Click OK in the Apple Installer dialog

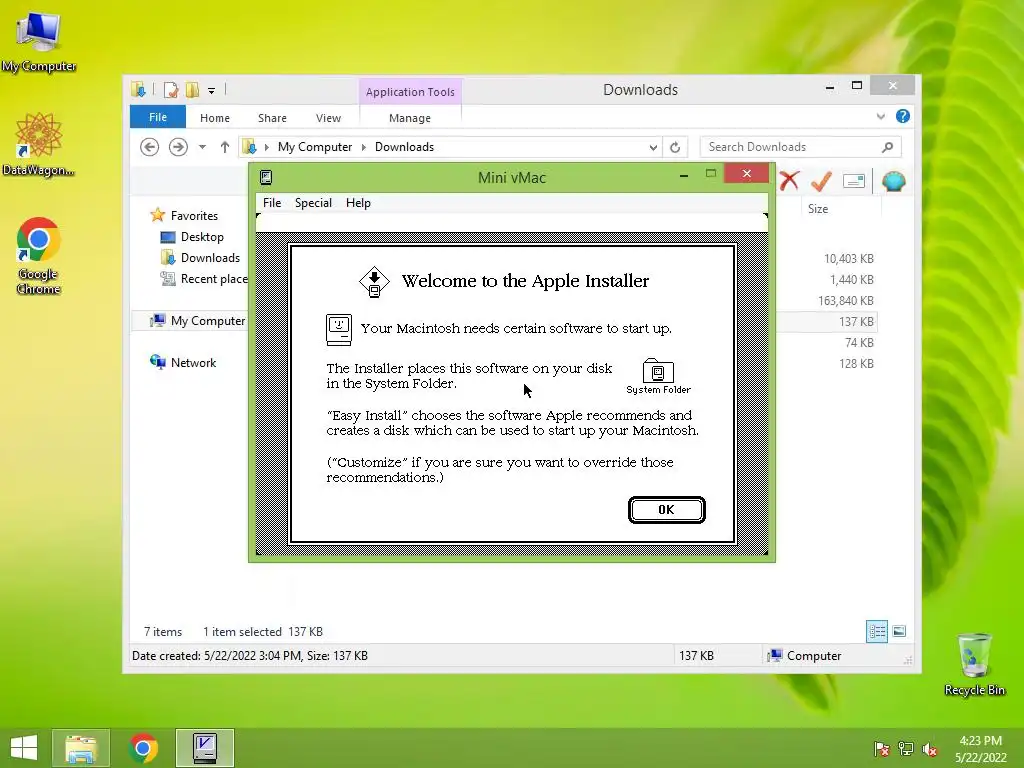coord(666,510)
